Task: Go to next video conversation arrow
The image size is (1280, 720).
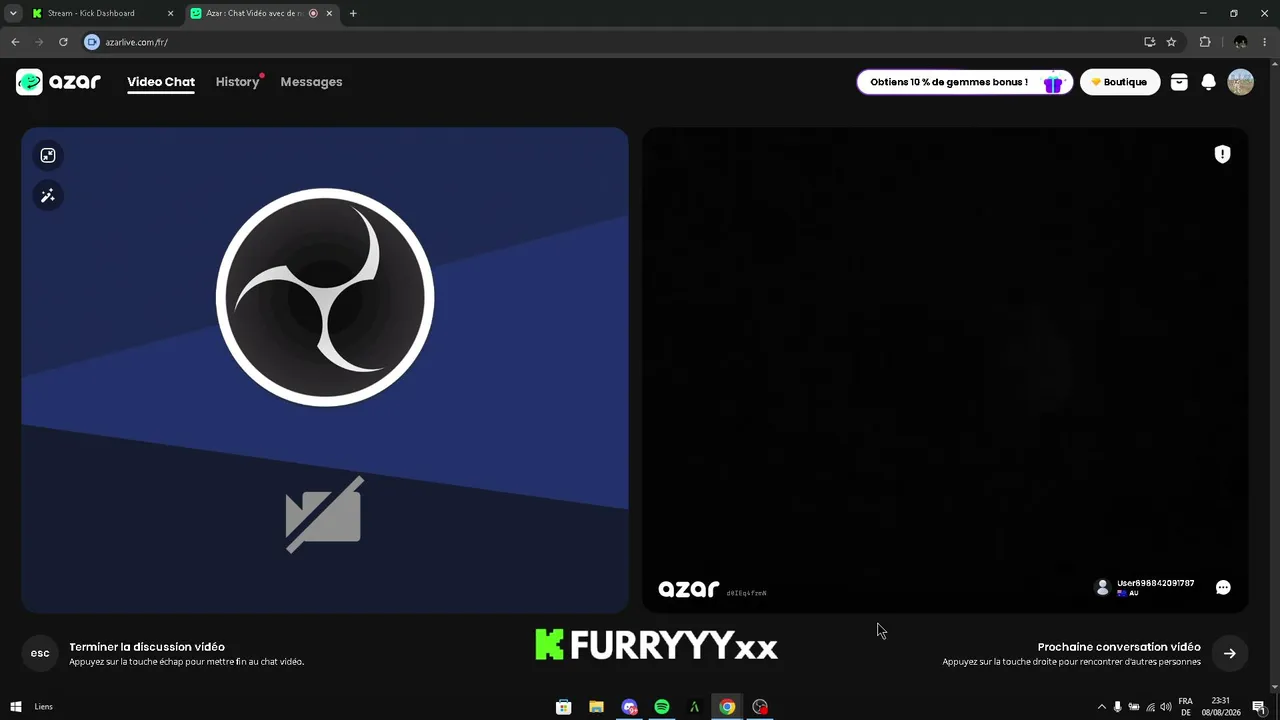Action: point(1230,653)
